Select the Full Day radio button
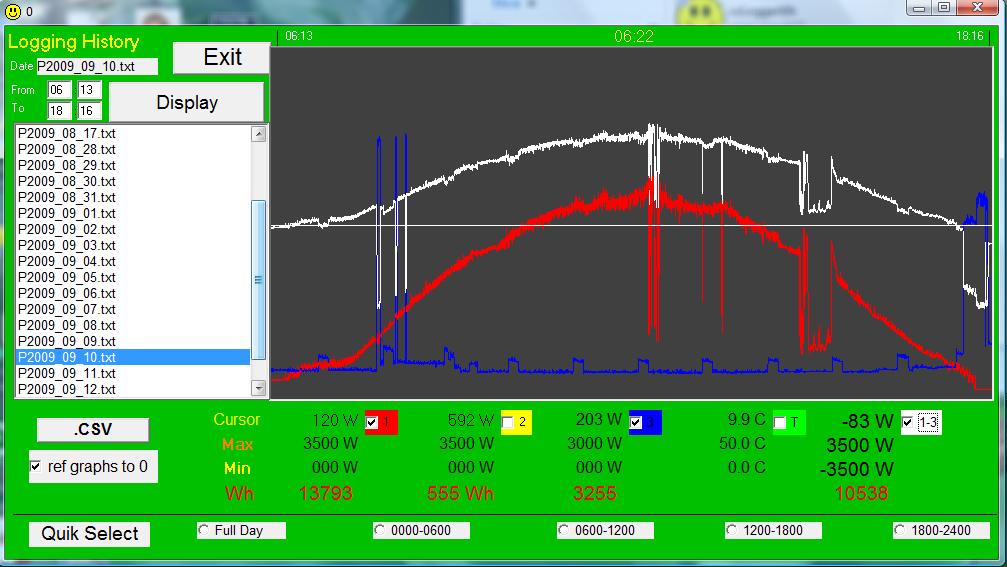This screenshot has height=567, width=1007. [x=205, y=530]
